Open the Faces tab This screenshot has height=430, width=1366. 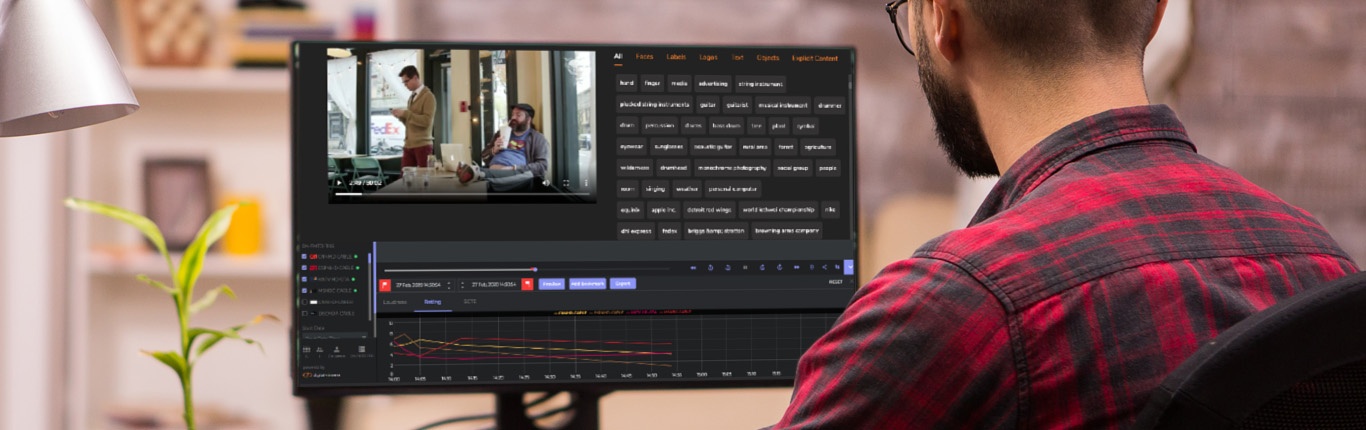[x=644, y=57]
